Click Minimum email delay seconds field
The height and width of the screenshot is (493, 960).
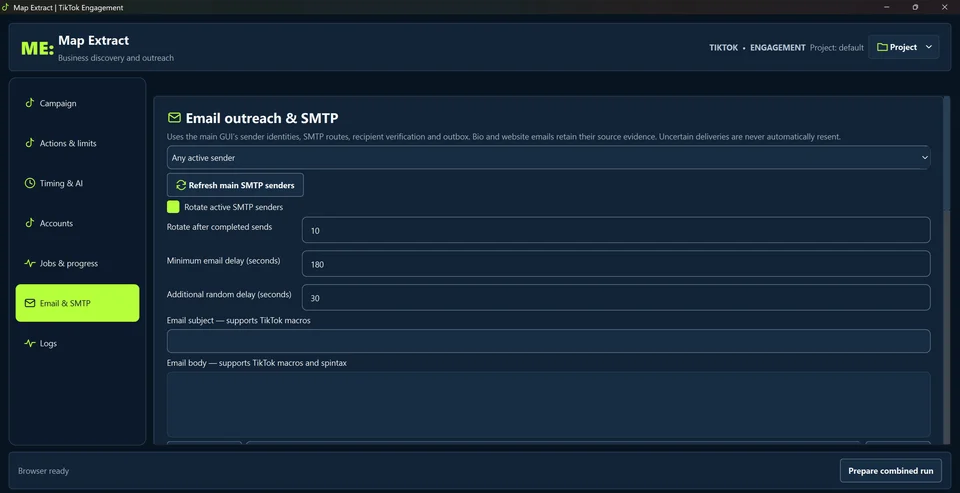[x=616, y=264]
